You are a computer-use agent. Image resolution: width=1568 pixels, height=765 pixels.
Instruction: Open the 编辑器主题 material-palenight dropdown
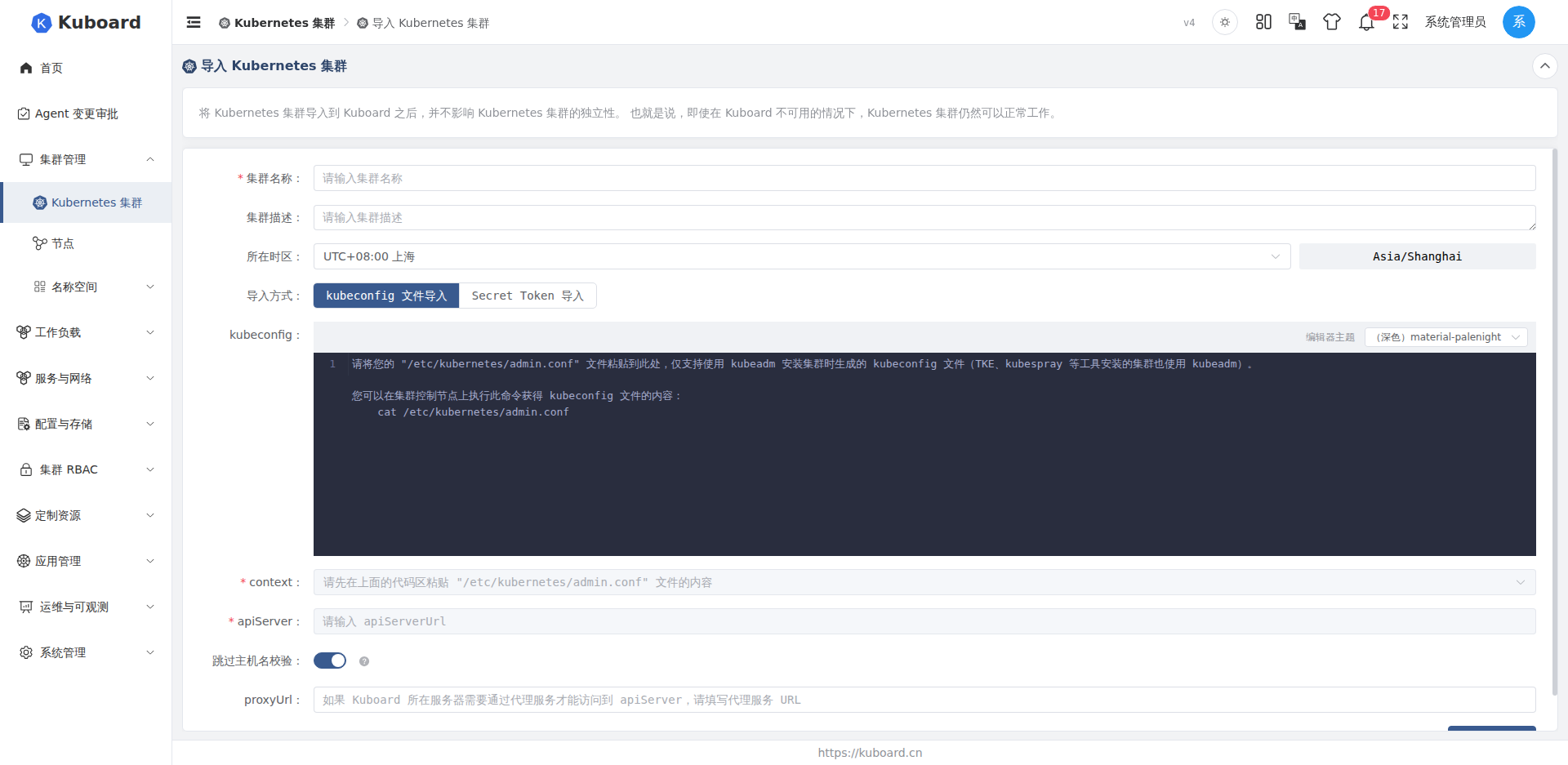(x=1446, y=337)
